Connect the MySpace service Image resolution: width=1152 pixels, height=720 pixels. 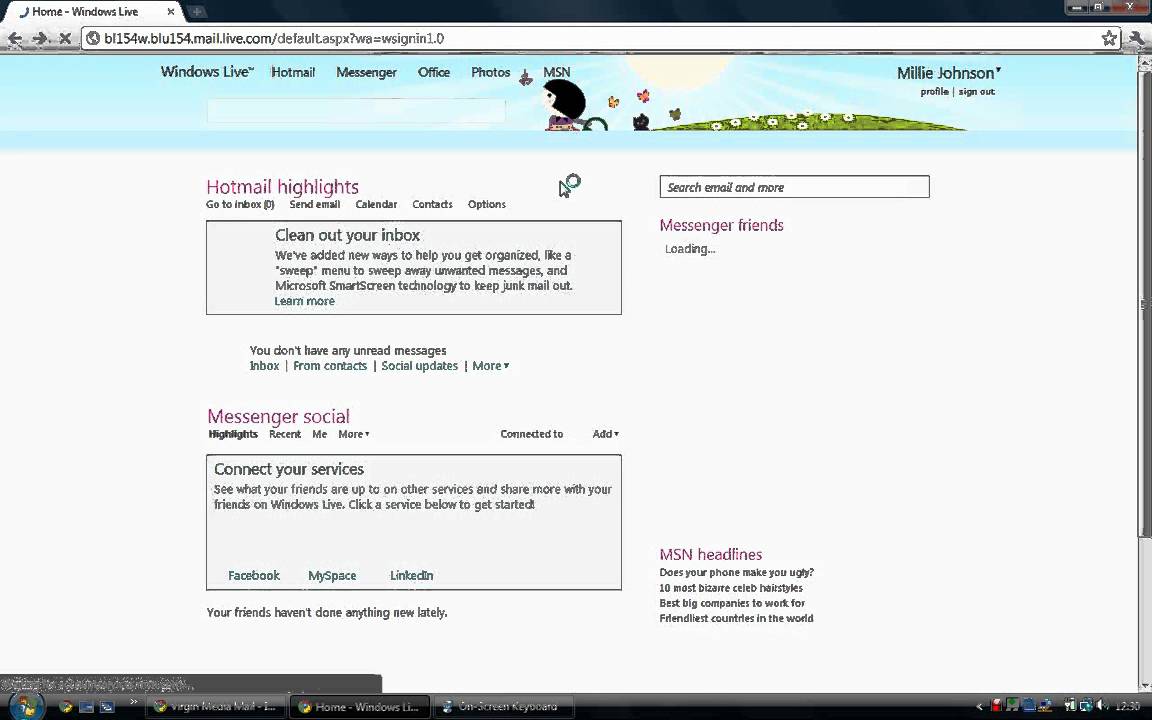pos(332,575)
